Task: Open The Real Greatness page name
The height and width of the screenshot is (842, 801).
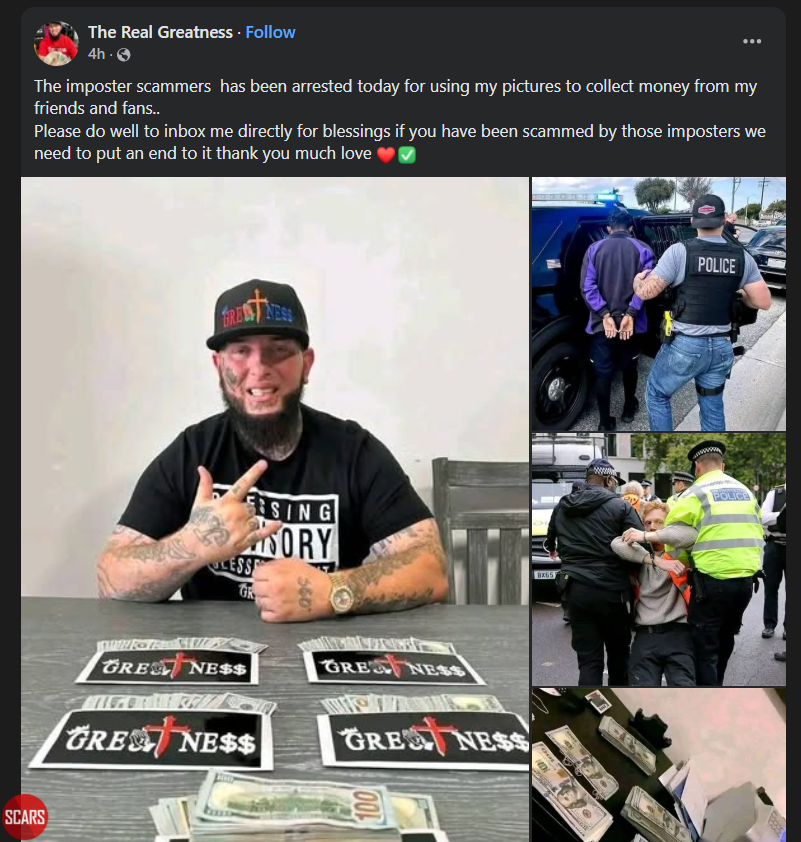Action: pos(160,32)
